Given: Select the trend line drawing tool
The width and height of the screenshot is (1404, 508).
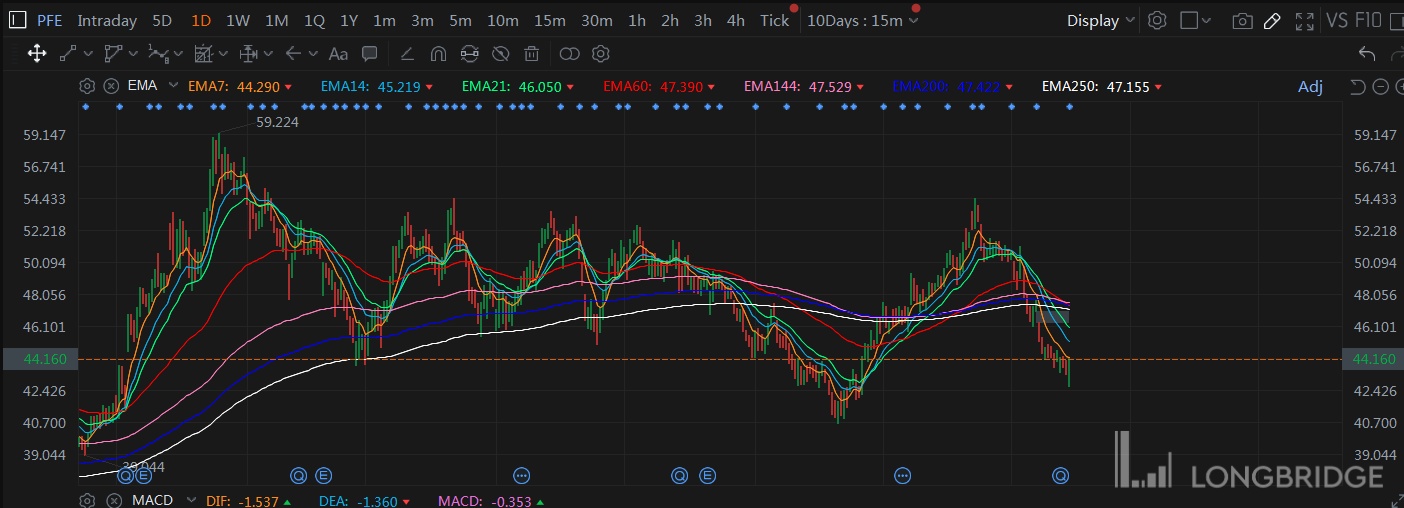Looking at the screenshot, I should point(68,54).
